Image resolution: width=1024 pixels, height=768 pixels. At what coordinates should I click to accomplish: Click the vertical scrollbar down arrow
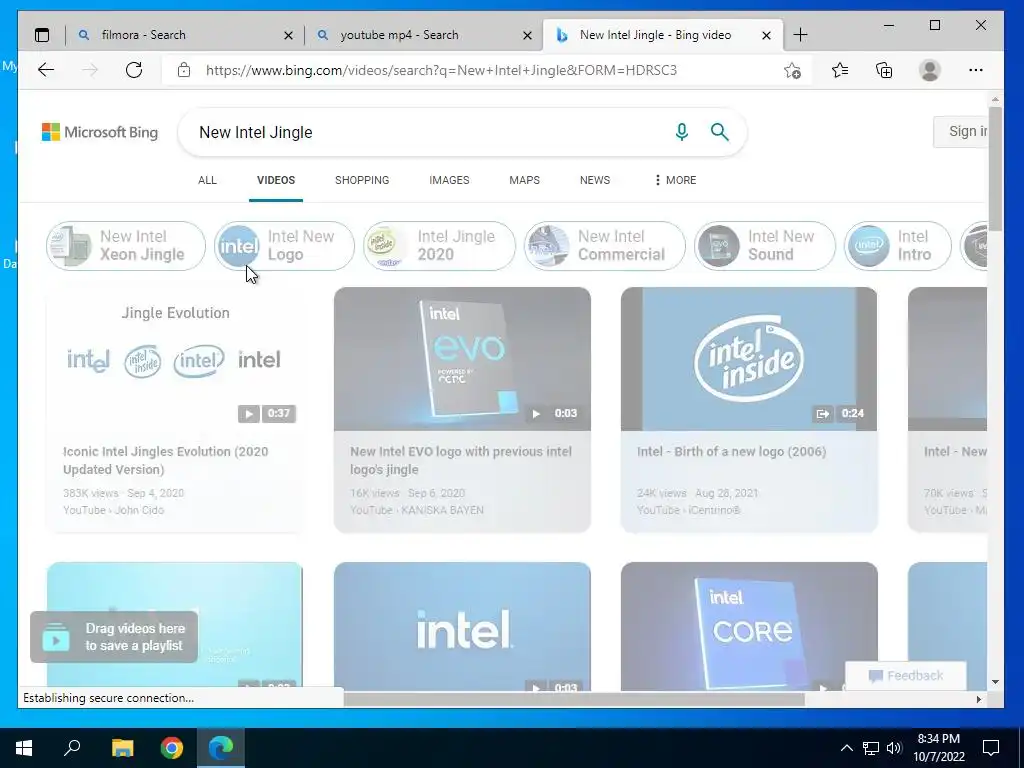tap(995, 682)
